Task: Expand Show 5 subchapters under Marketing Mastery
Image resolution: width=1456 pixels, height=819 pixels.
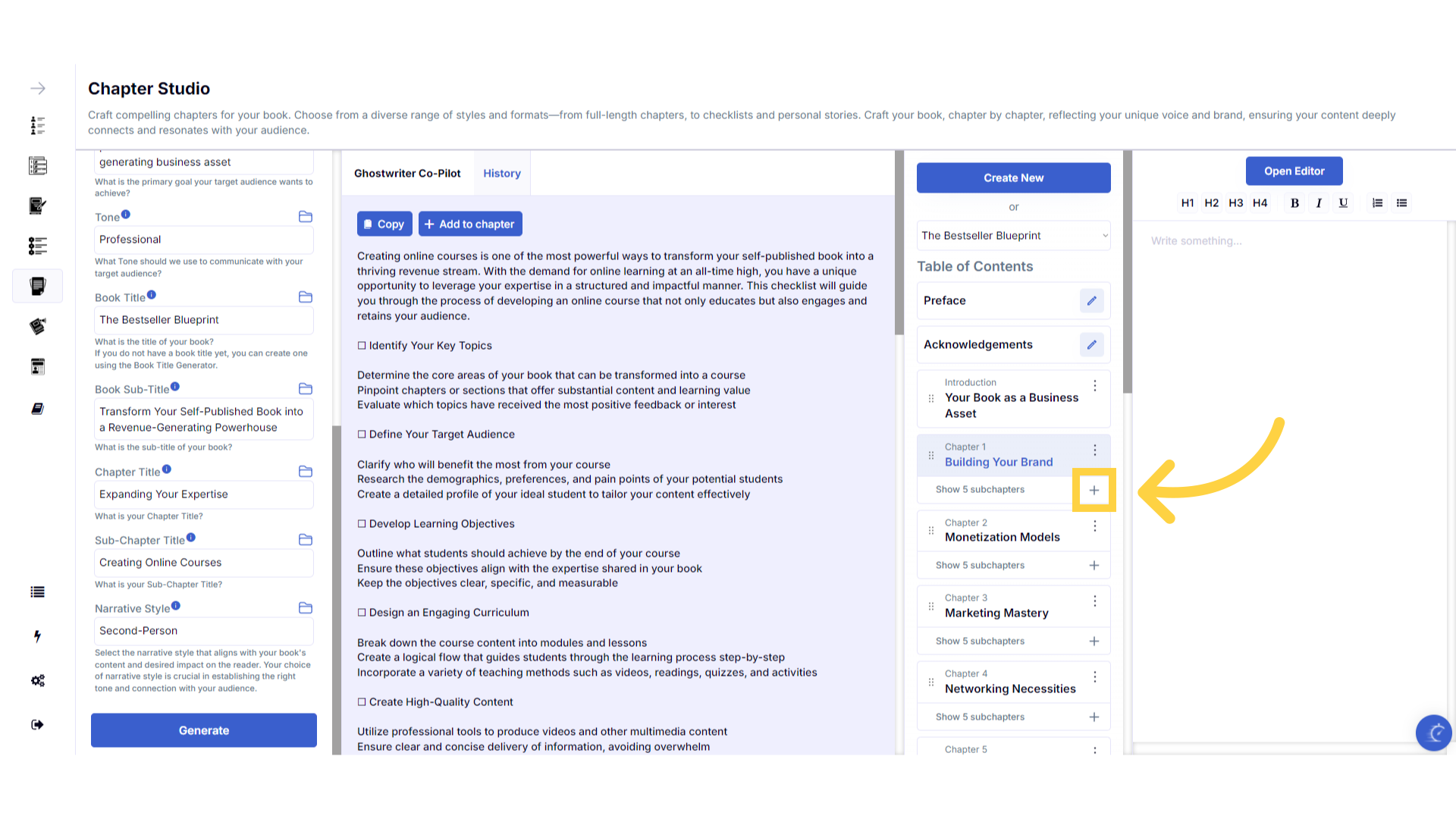Action: tap(980, 642)
